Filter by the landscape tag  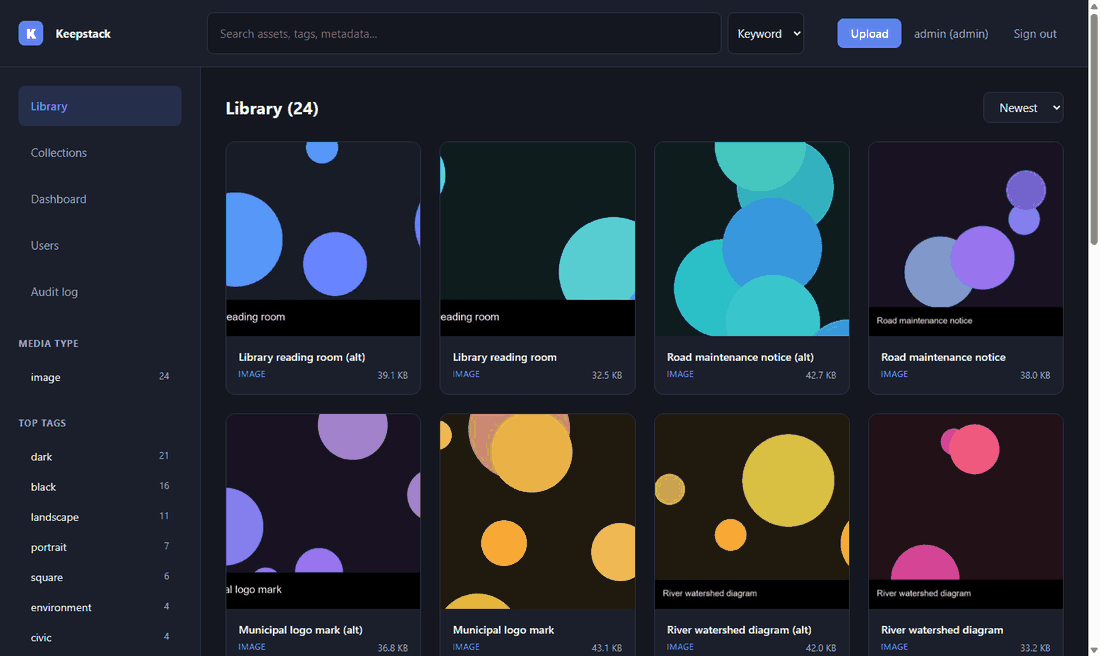(x=100, y=516)
